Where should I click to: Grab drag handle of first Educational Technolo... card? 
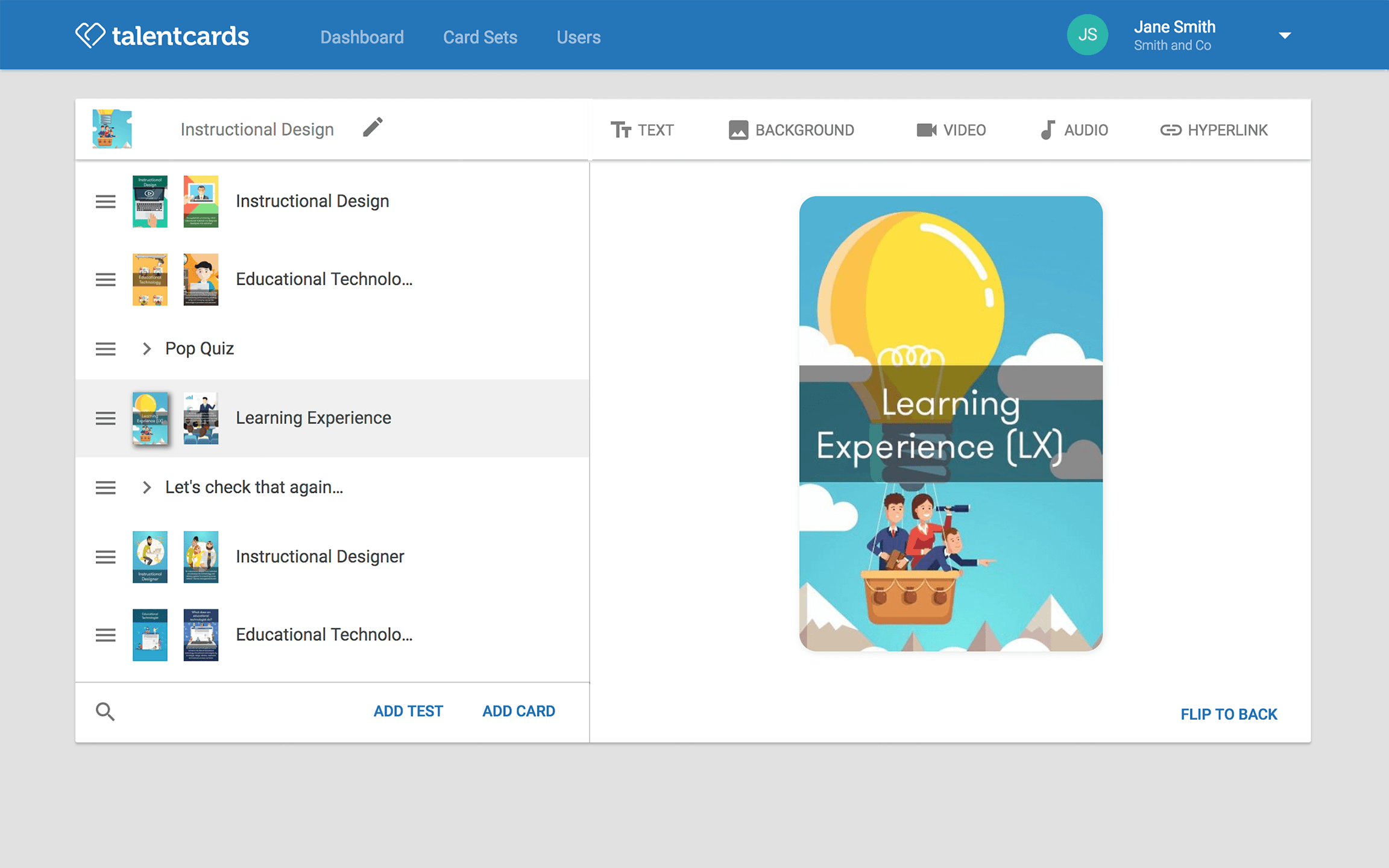pos(106,280)
